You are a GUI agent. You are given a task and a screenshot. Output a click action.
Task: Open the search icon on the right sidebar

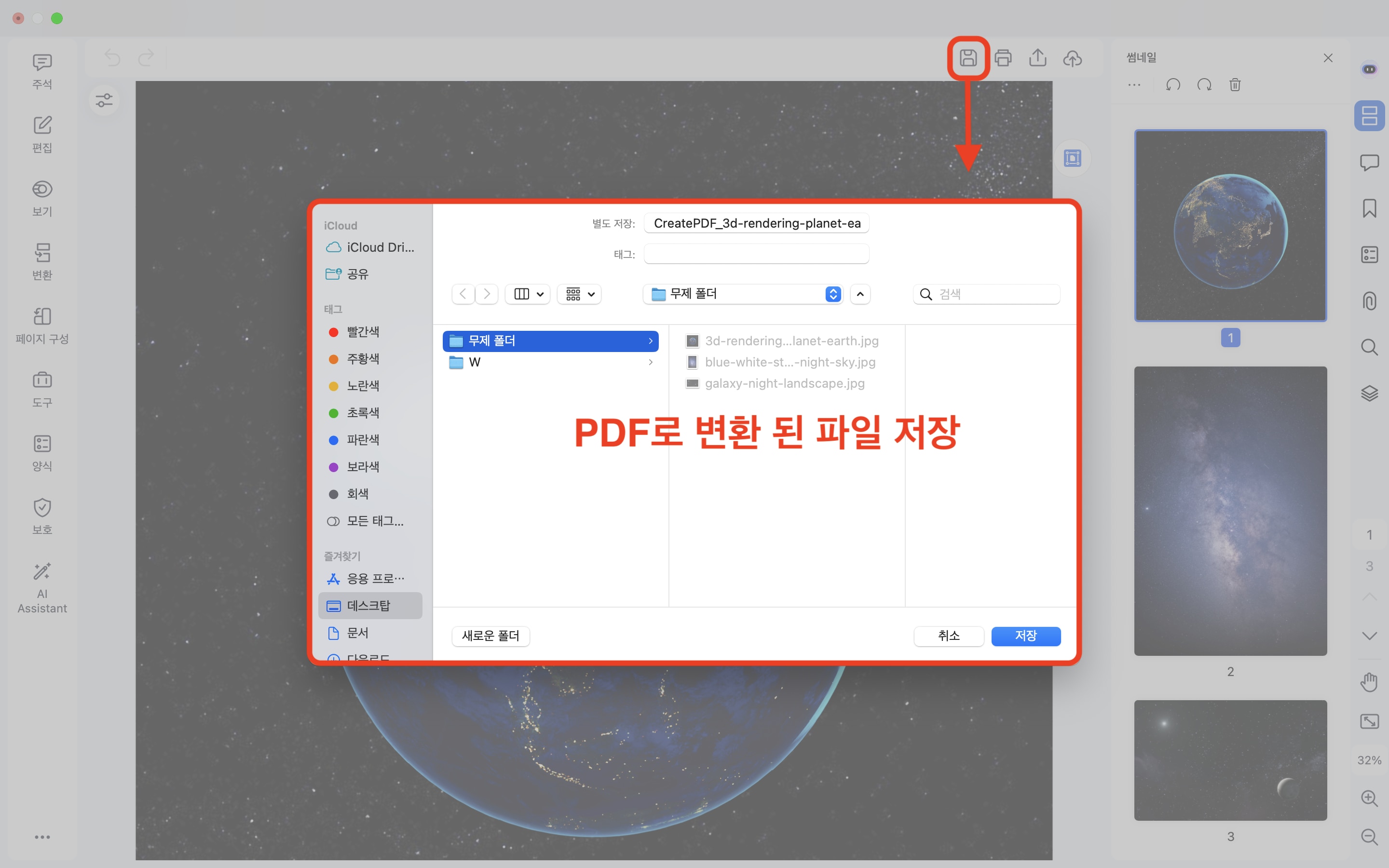pos(1370,347)
